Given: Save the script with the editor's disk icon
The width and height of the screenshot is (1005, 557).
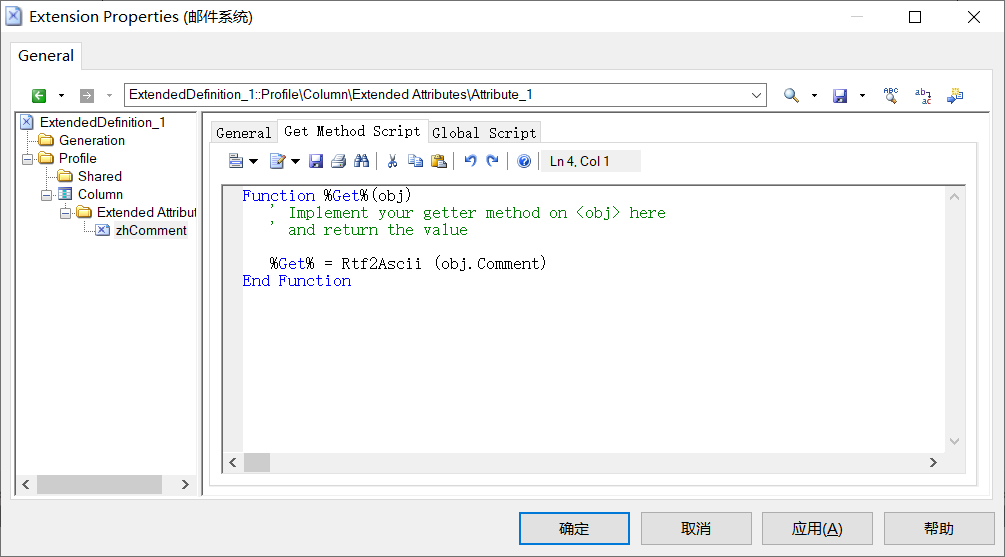Looking at the screenshot, I should click(316, 162).
